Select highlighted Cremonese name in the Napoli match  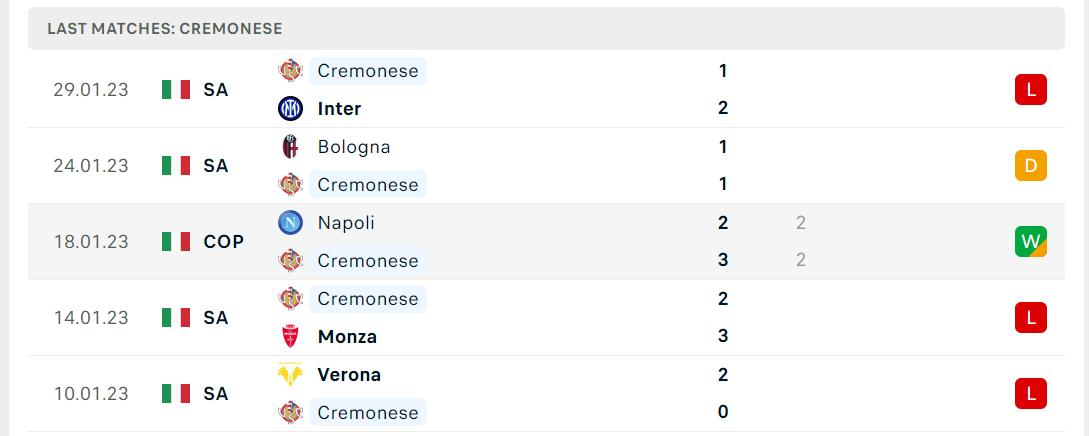click(367, 260)
